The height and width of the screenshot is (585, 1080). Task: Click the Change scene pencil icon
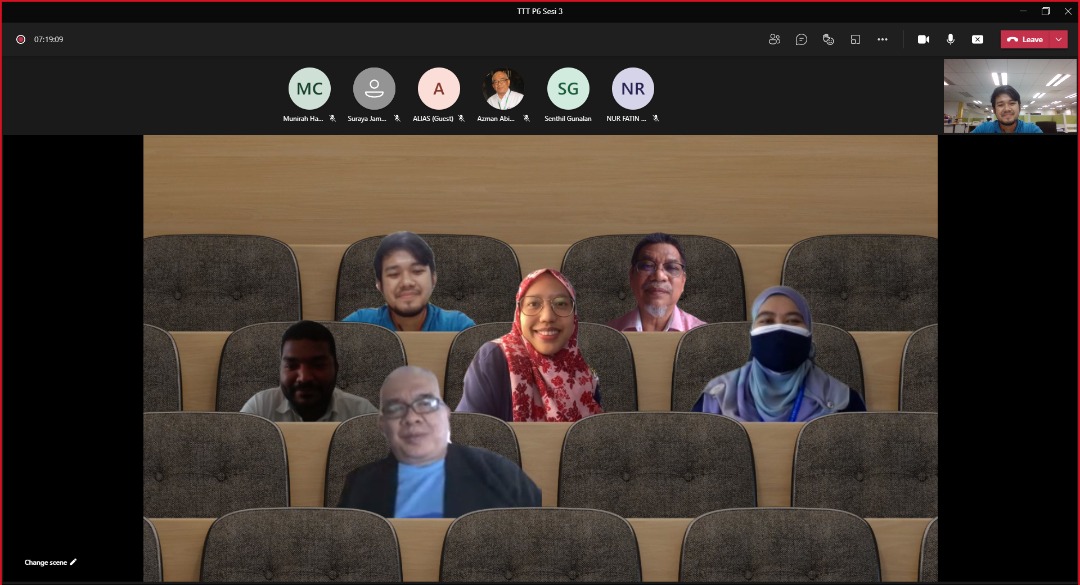73,562
